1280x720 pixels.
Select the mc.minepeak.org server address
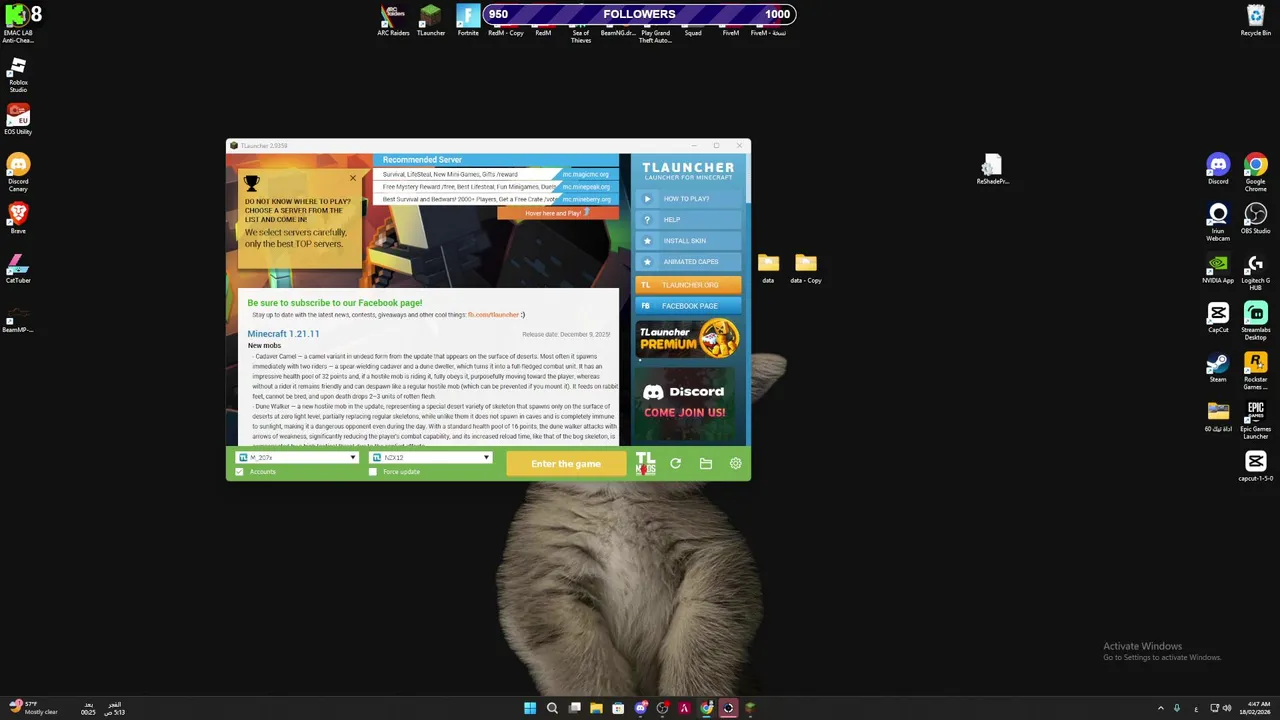click(586, 187)
